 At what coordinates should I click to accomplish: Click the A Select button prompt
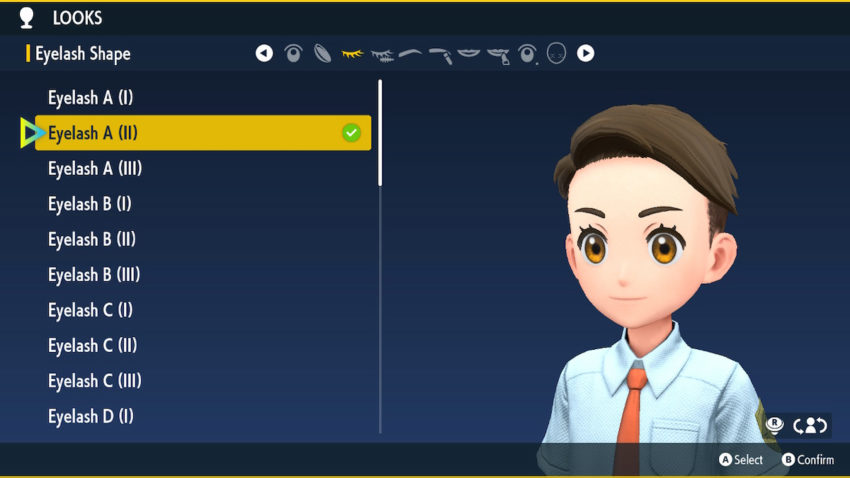click(x=741, y=460)
